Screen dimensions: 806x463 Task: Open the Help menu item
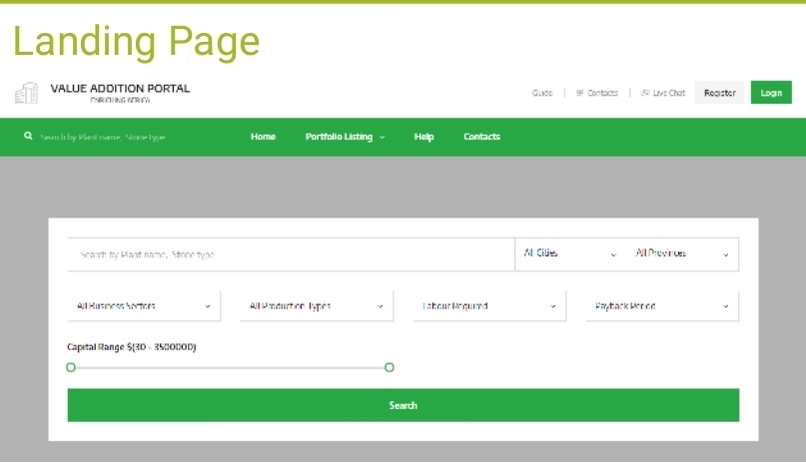[x=424, y=137]
